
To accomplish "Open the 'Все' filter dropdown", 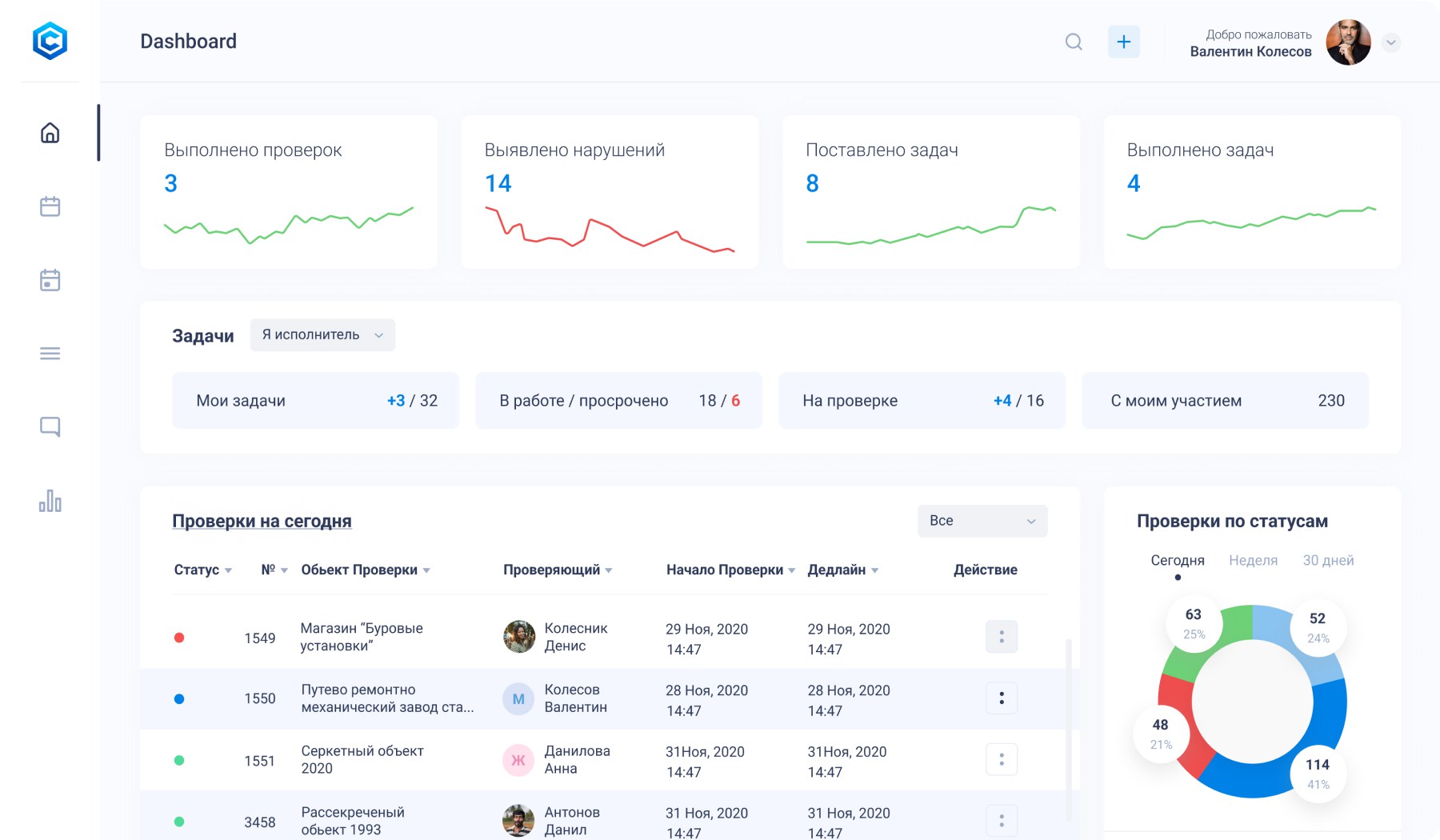I will point(982,521).
